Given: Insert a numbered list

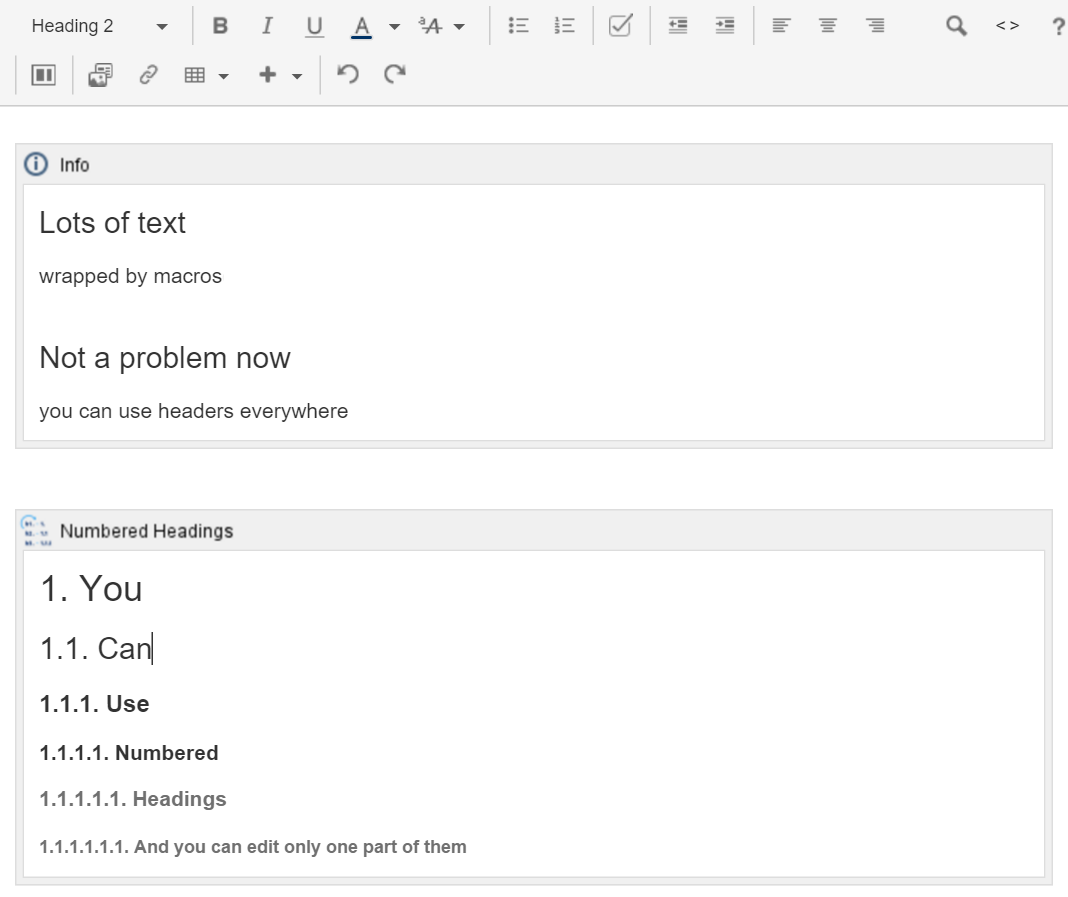Looking at the screenshot, I should (564, 27).
